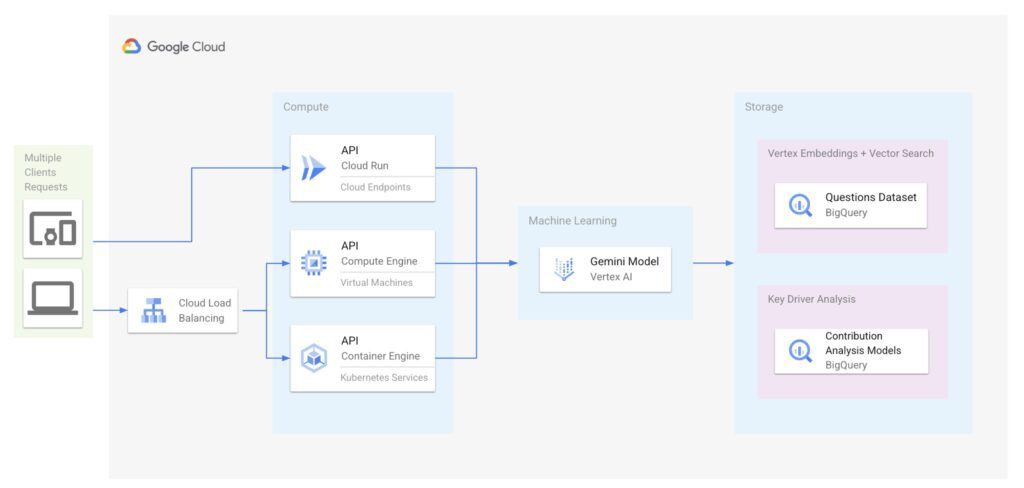Click the Machine Learning section heading
The image size is (1024, 488).
572,220
